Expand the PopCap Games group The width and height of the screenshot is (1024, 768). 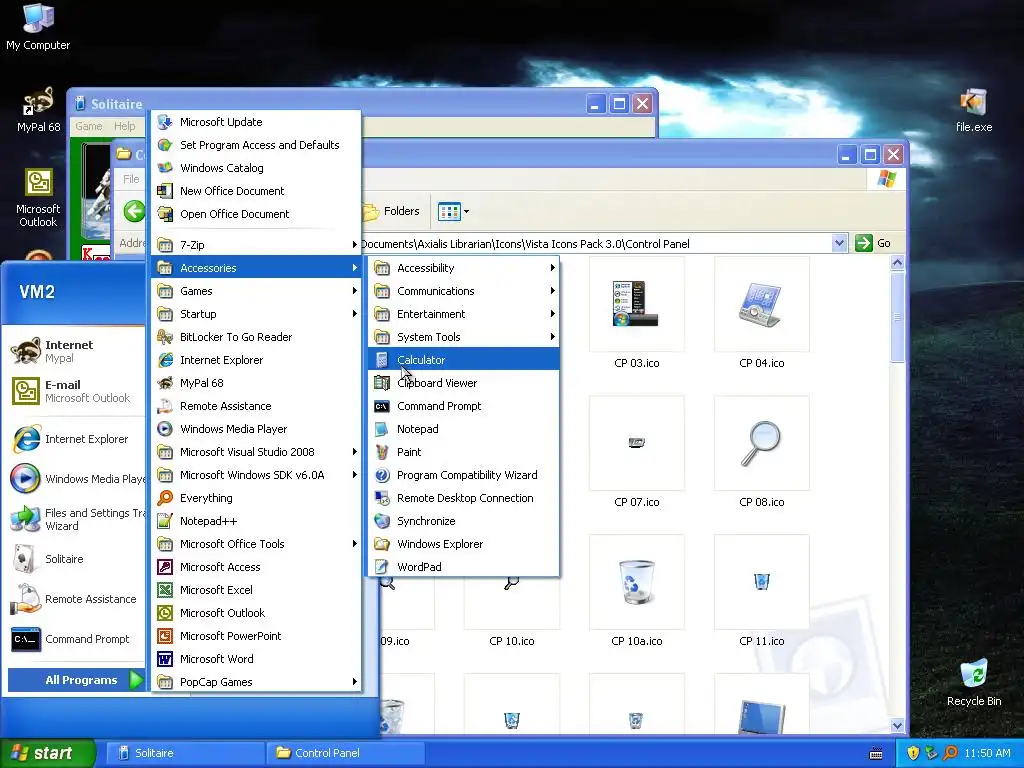(257, 682)
